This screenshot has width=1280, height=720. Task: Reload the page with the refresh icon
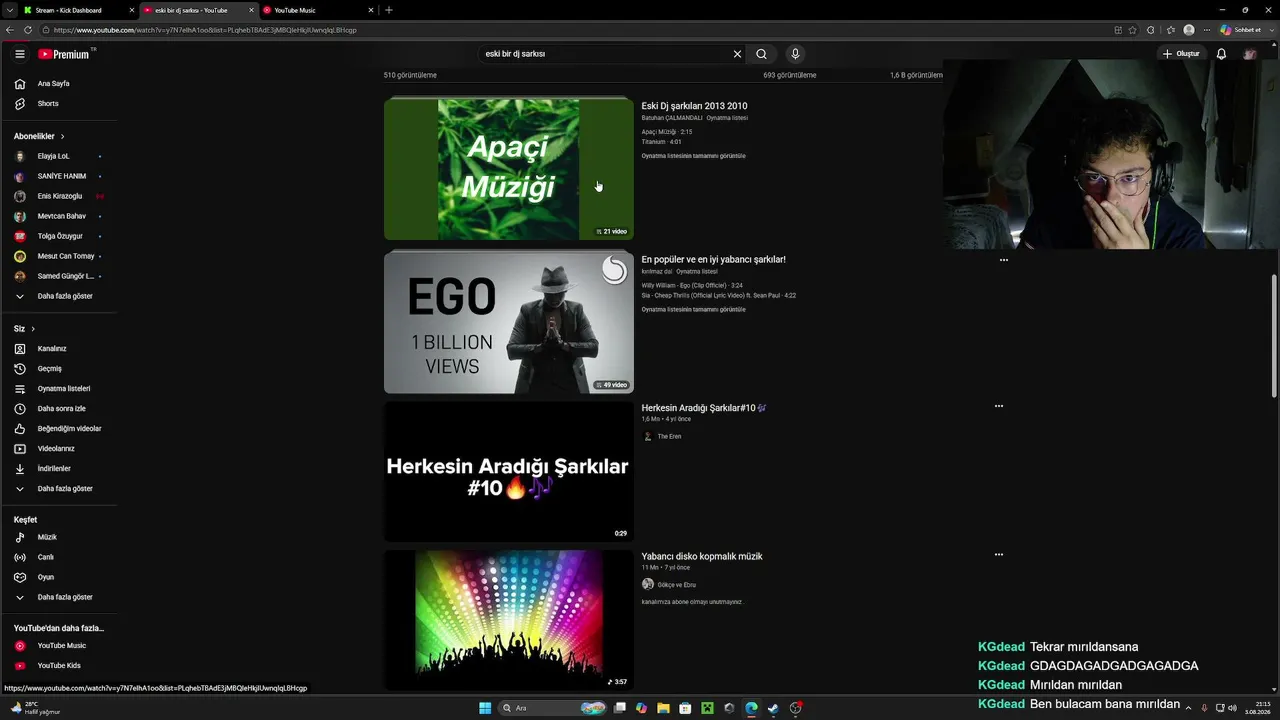click(x=28, y=30)
